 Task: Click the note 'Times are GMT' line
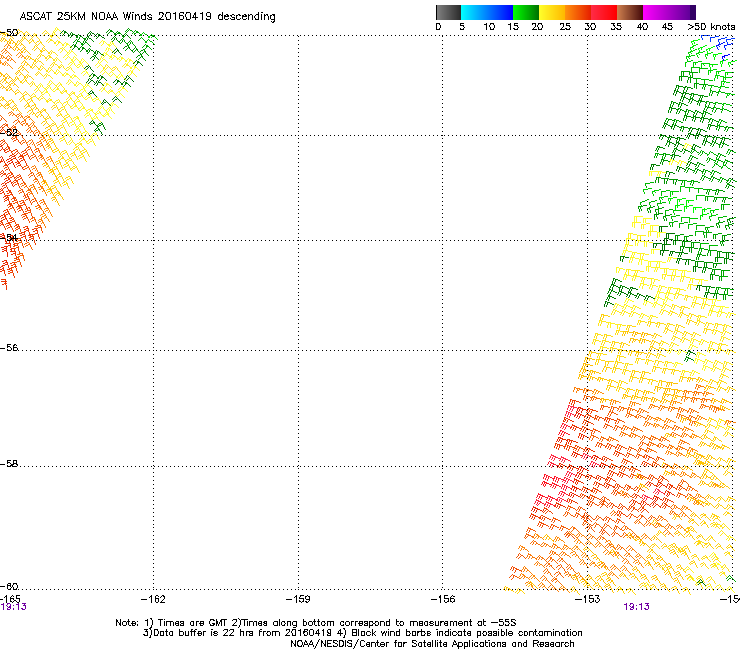tap(316, 623)
